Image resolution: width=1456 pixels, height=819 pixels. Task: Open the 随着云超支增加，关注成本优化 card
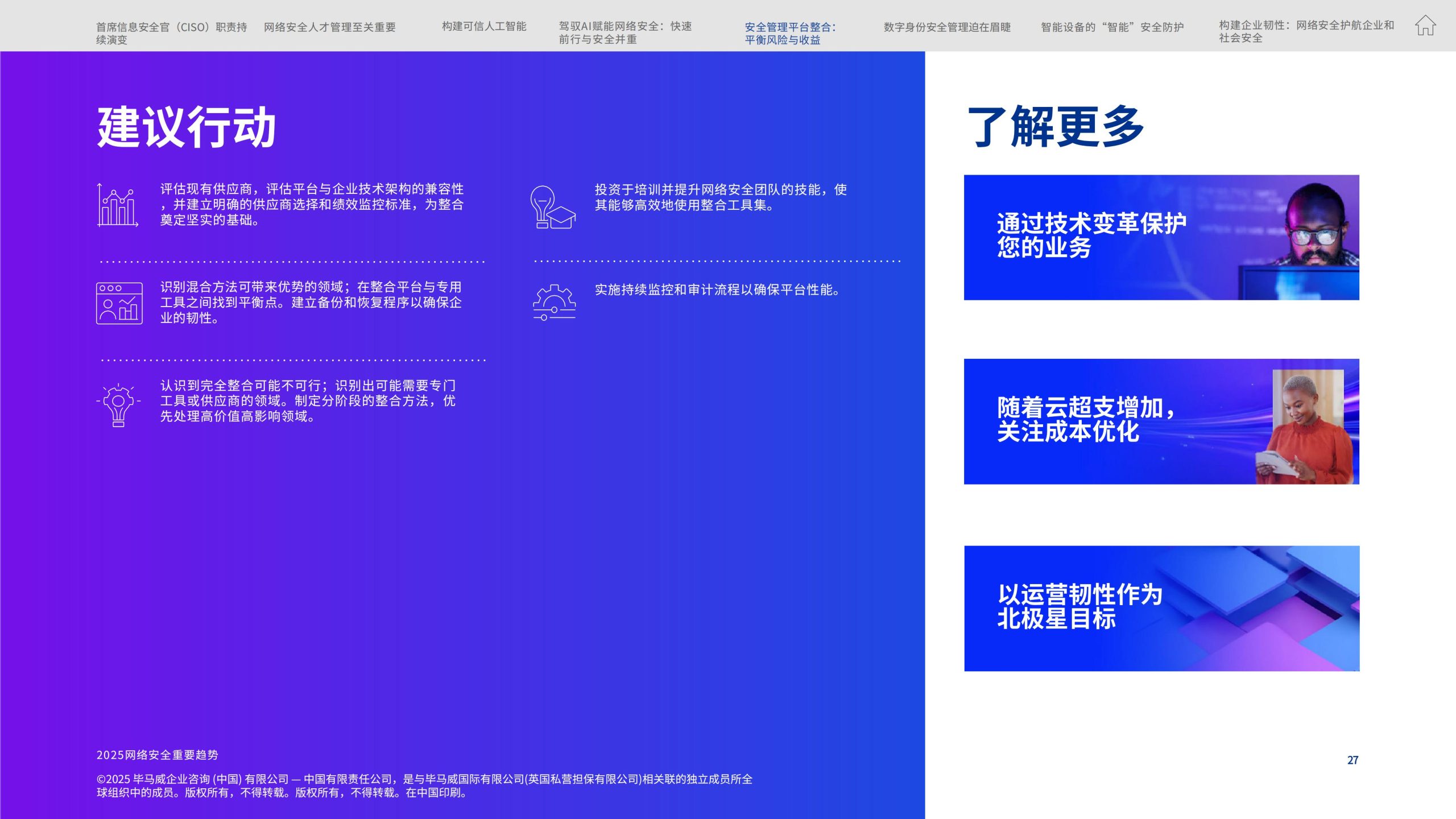click(1085, 420)
